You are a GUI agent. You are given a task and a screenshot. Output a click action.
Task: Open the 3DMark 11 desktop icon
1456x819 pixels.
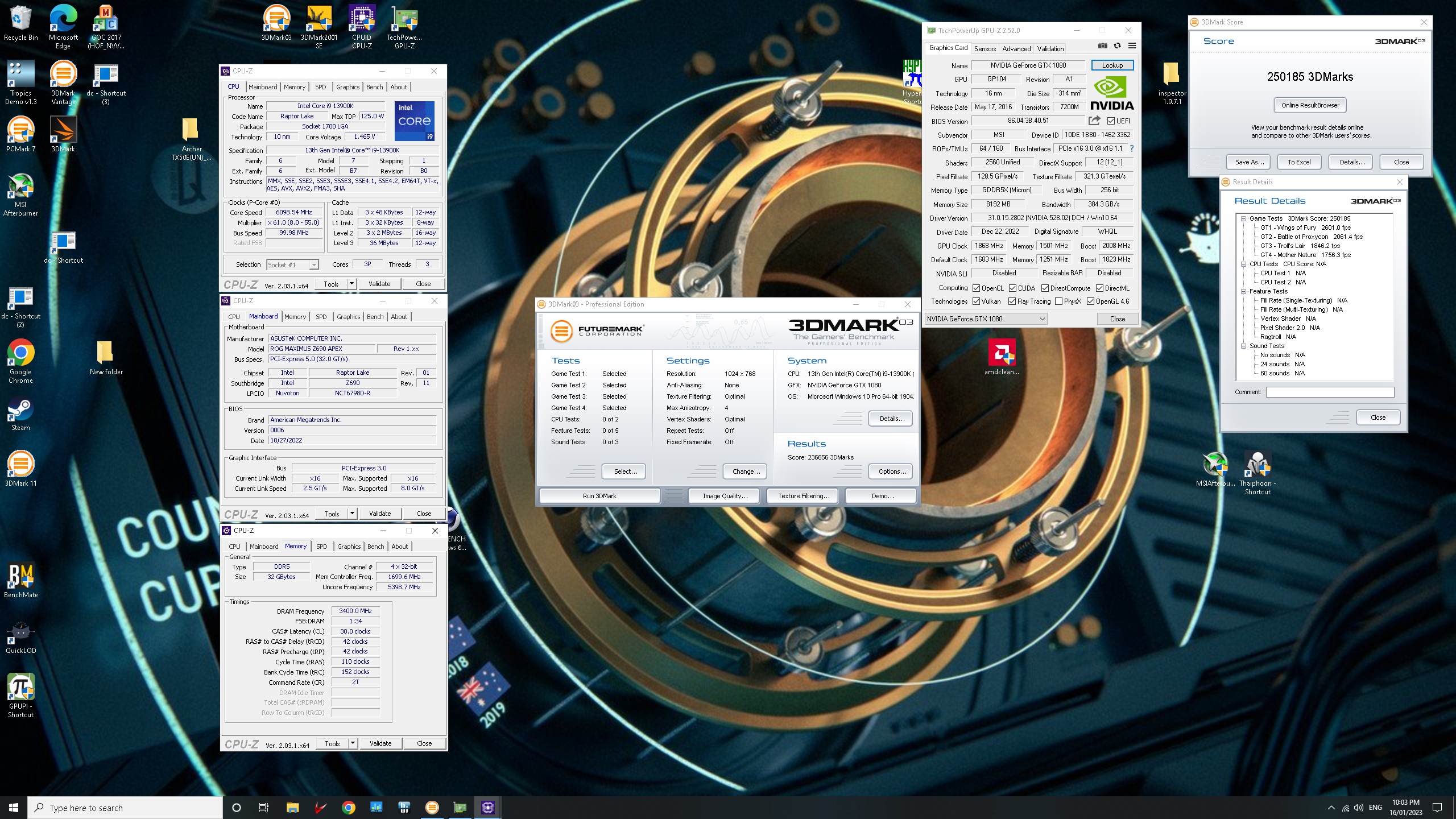click(20, 469)
